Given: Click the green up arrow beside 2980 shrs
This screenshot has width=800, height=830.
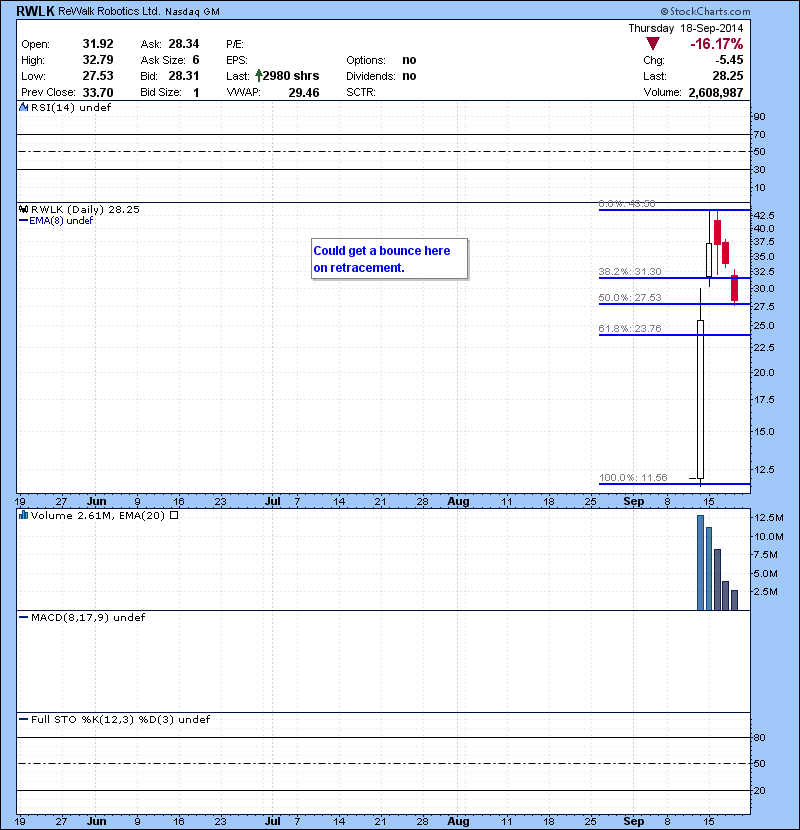Looking at the screenshot, I should tap(258, 75).
